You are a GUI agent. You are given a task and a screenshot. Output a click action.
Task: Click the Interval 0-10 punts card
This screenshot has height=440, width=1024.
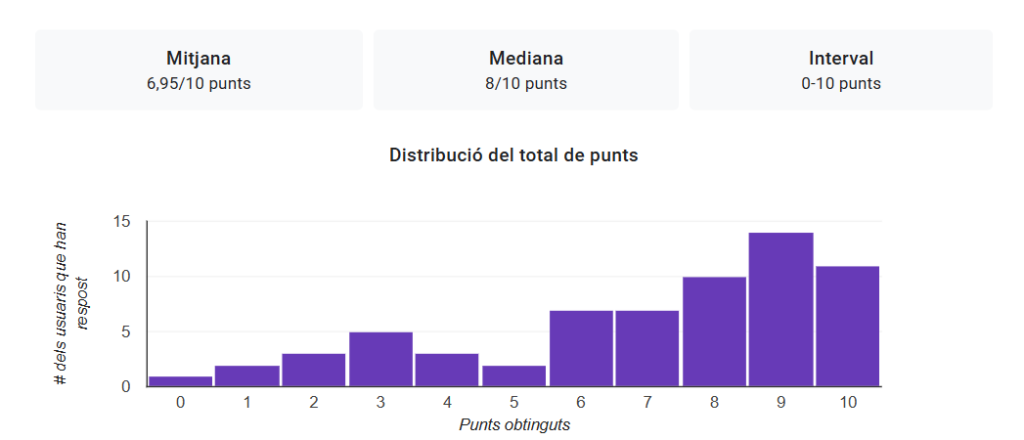pos(840,70)
